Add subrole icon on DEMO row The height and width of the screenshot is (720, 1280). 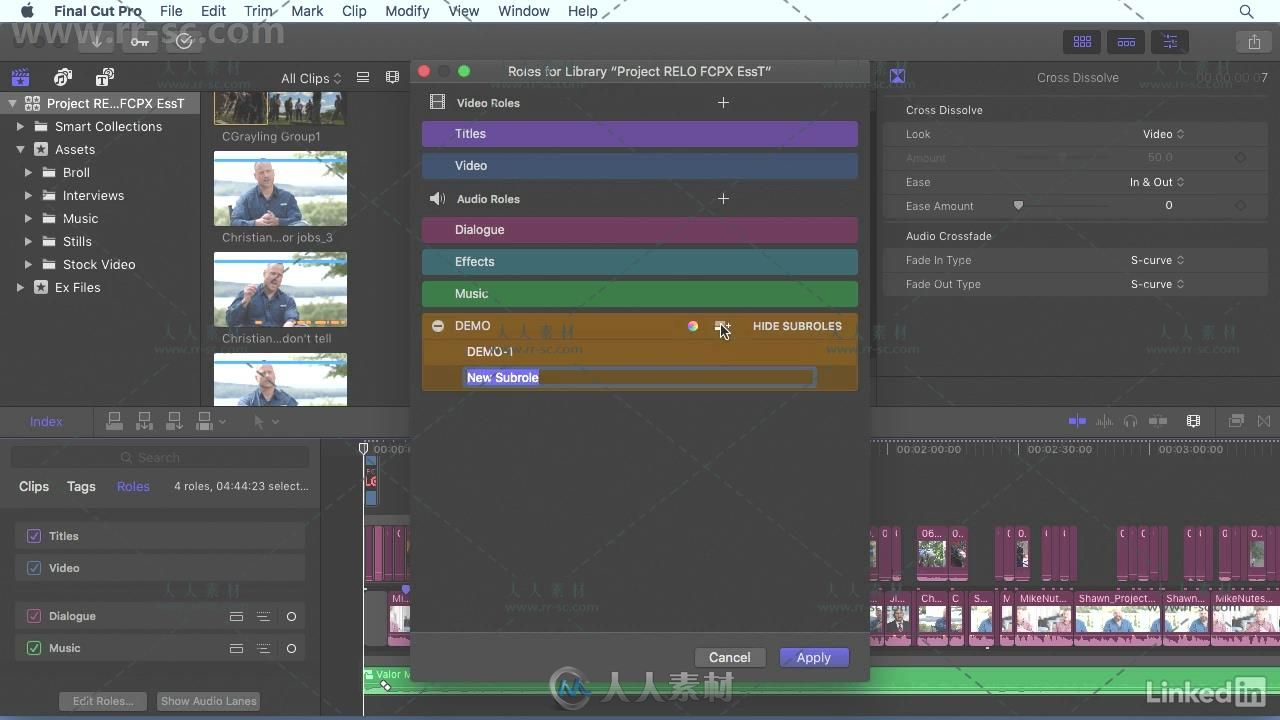pos(721,326)
